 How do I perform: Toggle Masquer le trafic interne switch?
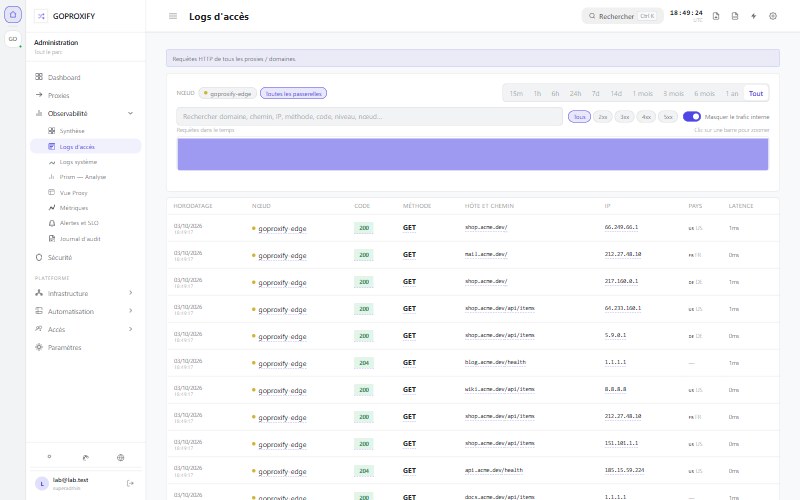click(x=691, y=117)
